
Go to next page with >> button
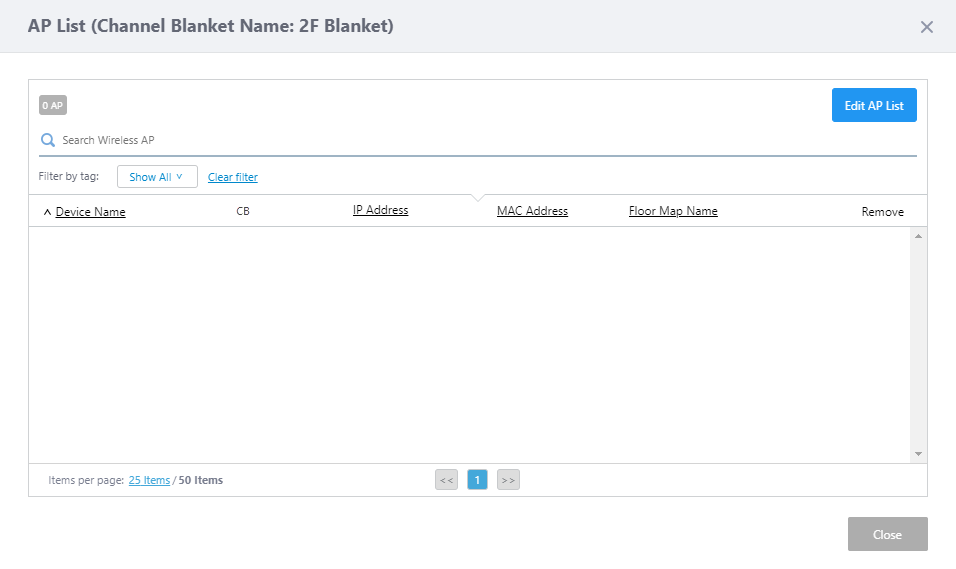tap(508, 480)
